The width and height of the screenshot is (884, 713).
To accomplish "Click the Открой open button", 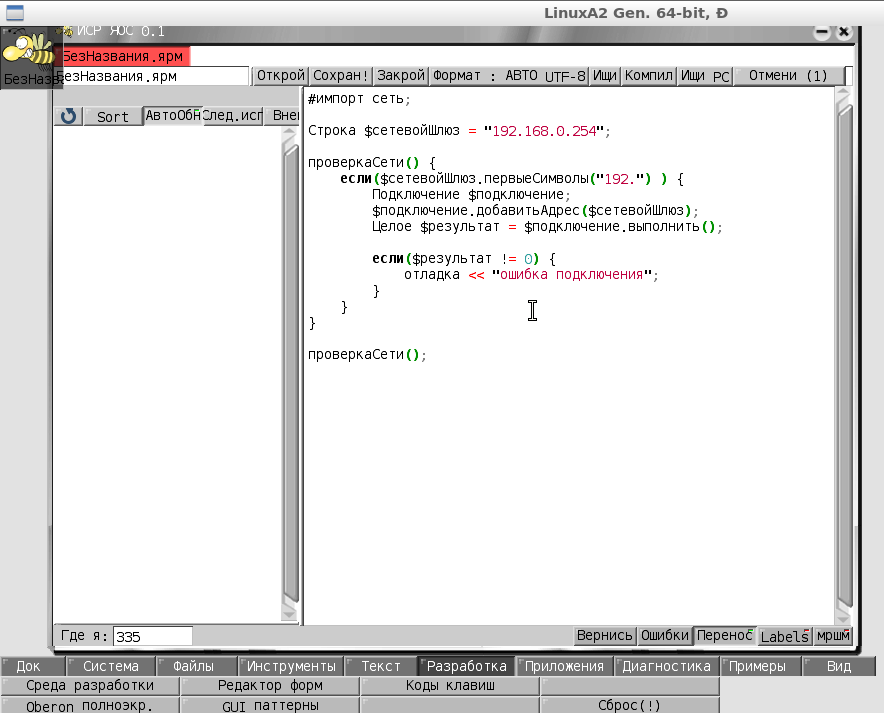I will coord(280,76).
